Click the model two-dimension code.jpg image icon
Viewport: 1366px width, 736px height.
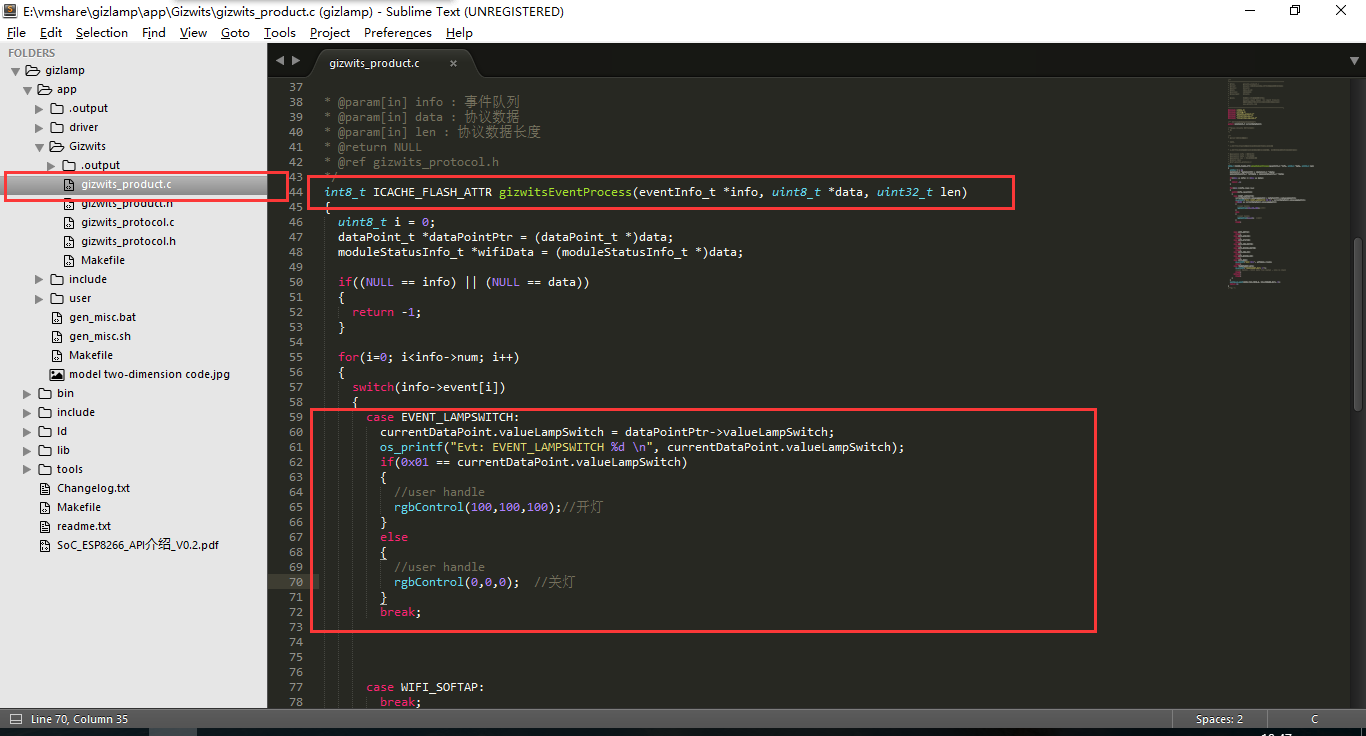click(57, 374)
